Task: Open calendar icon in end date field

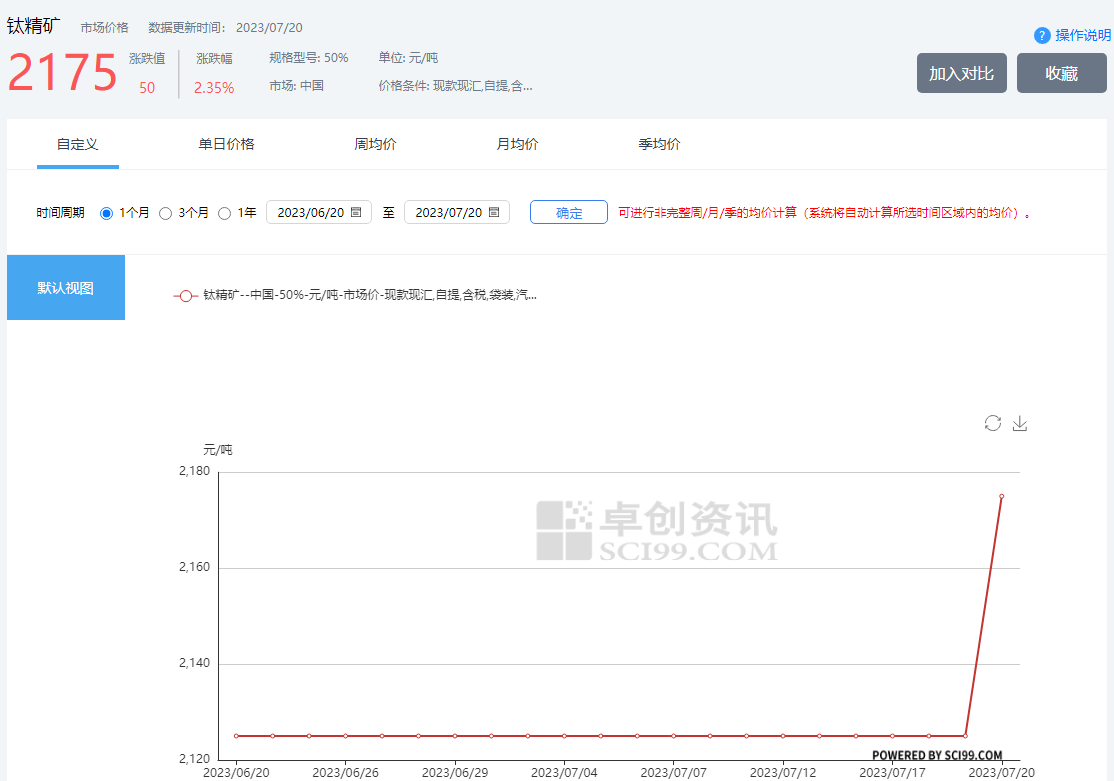Action: 494,212
